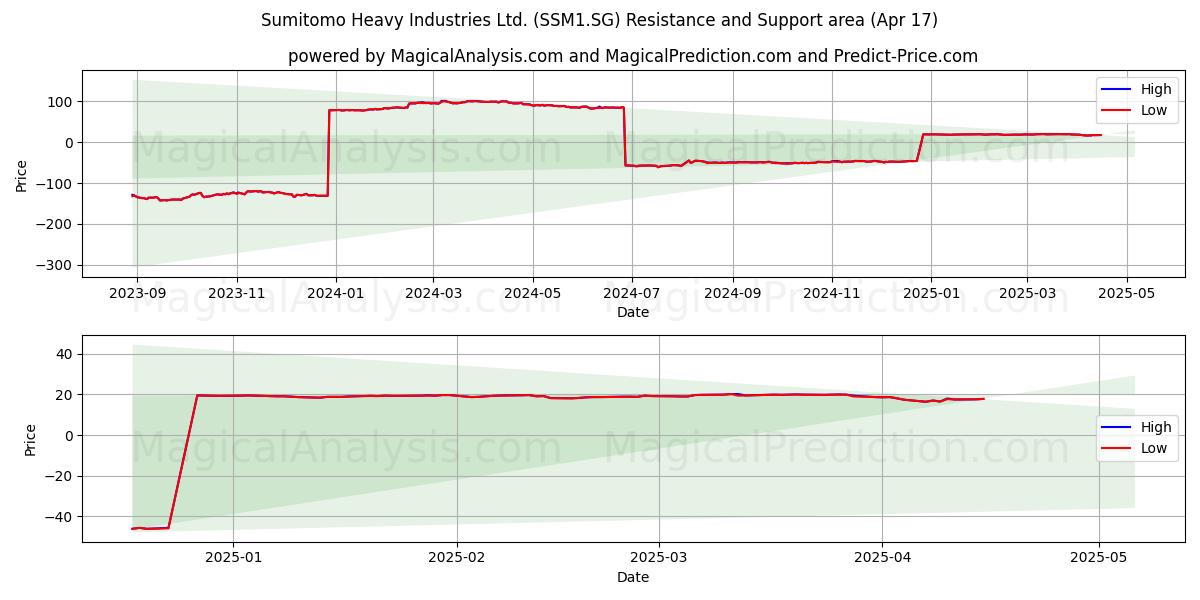Click the 2025-02 tick label in bottom chart
This screenshot has height=600, width=1200.
[x=457, y=559]
